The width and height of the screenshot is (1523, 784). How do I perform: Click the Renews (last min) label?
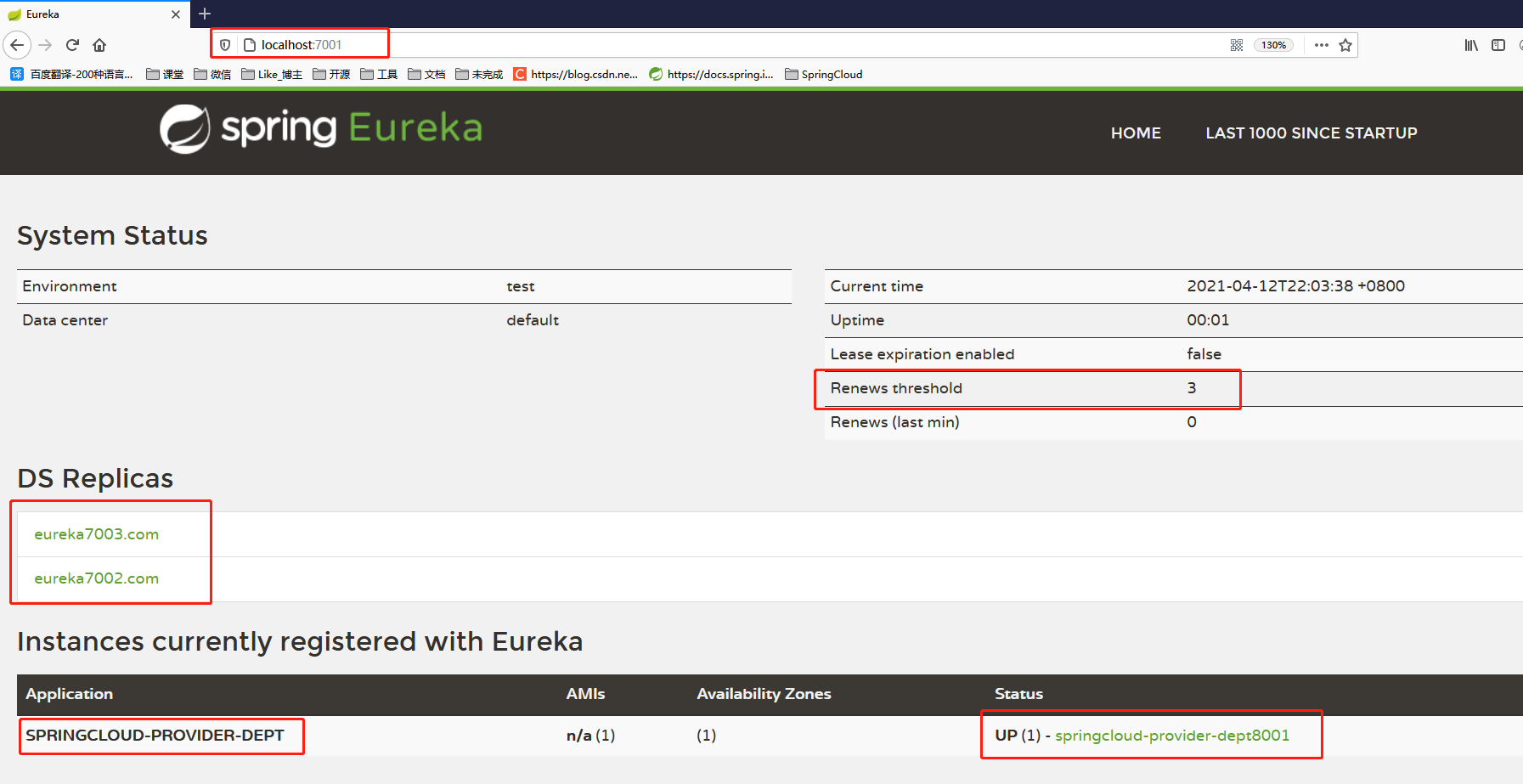[894, 422]
